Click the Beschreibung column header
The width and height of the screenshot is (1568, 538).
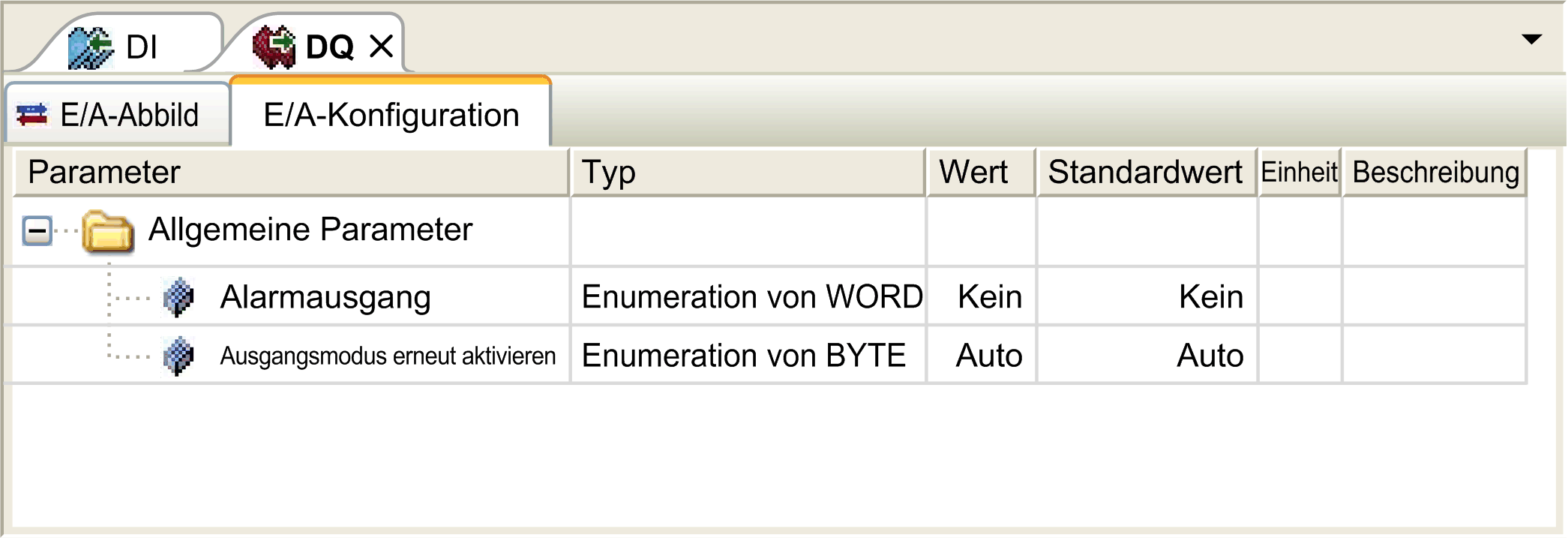click(1435, 172)
